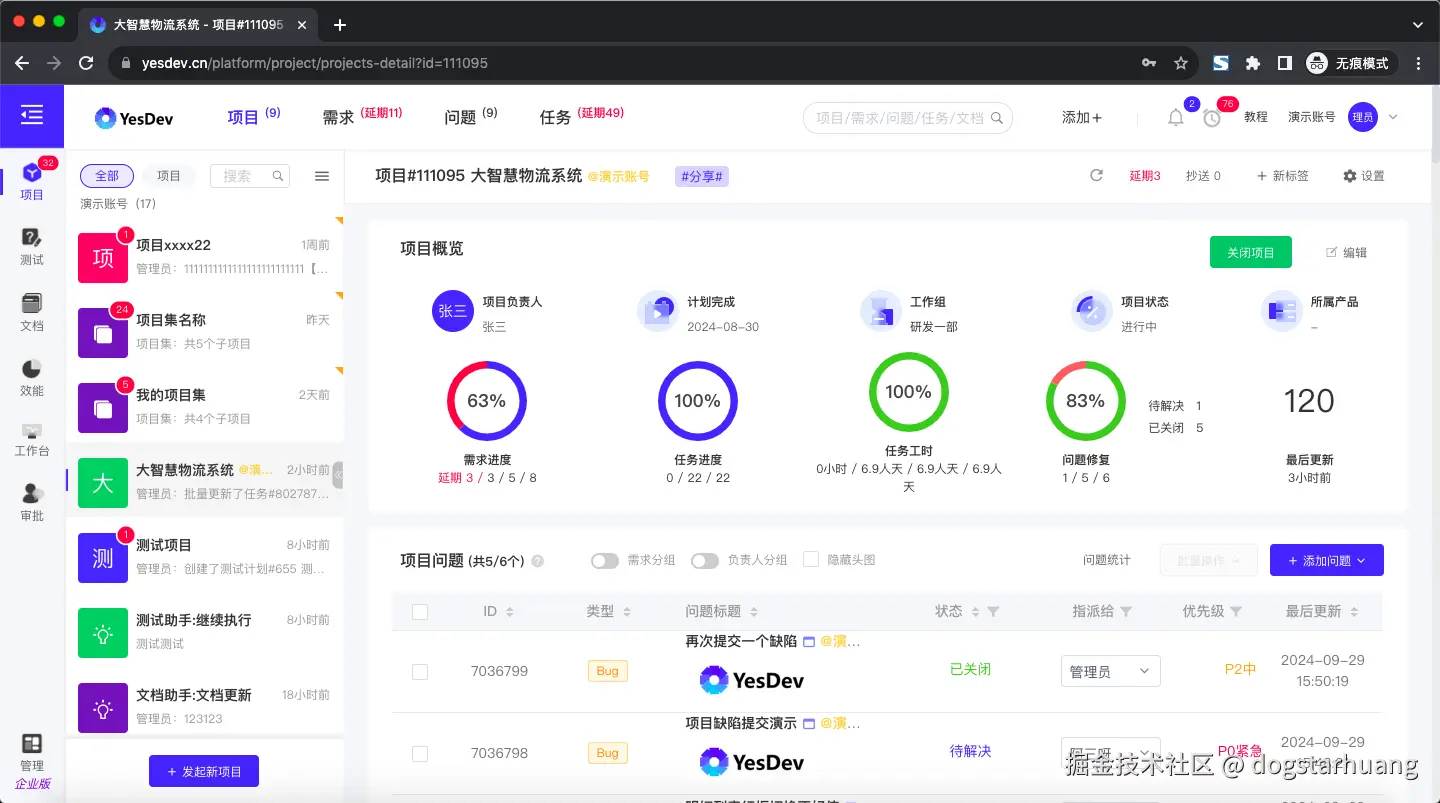Viewport: 1440px width, 803px height.
Task: Check the 隐藏头图 checkbox
Action: [x=812, y=559]
